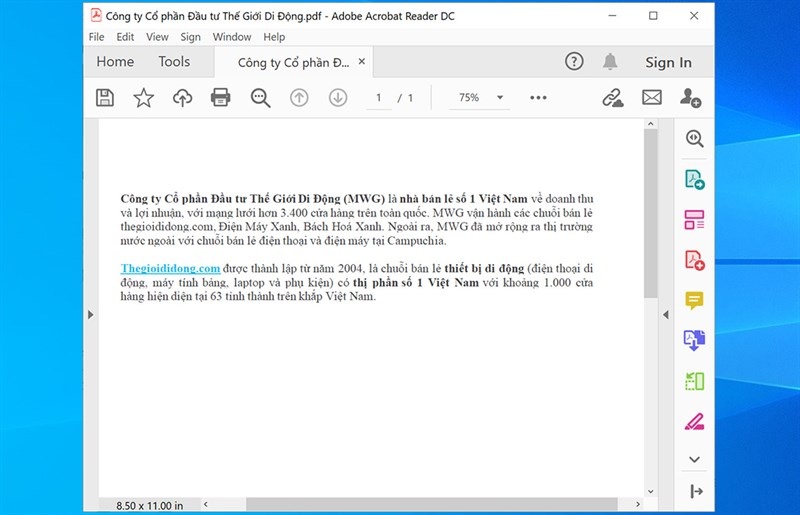Switch to the Tools tab
This screenshot has height=515, width=800.
[x=174, y=62]
